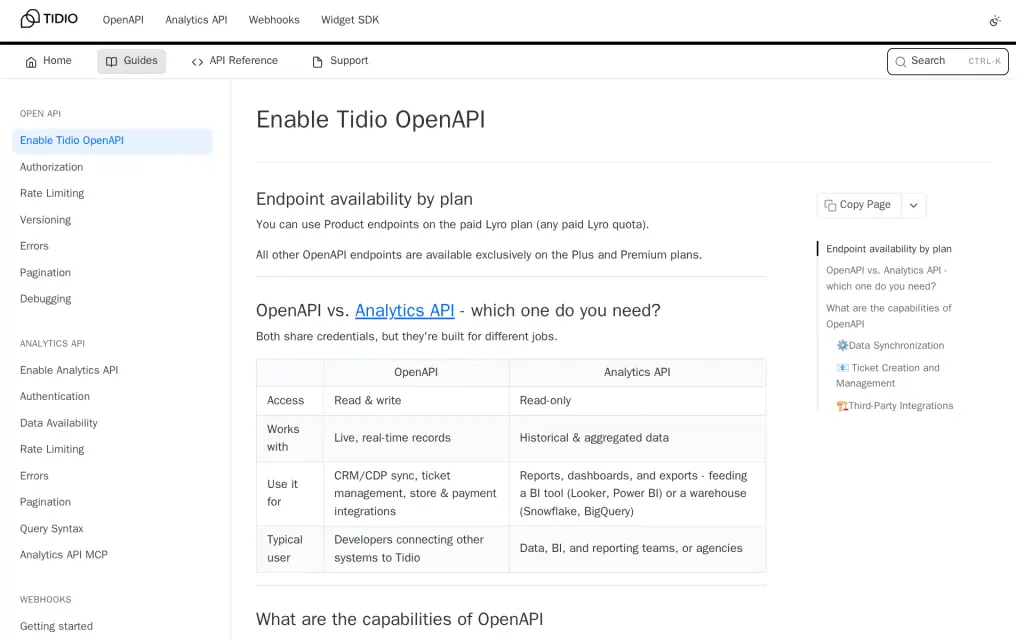This screenshot has height=640, width=1024.
Task: Switch to the API Reference tab
Action: click(x=234, y=61)
